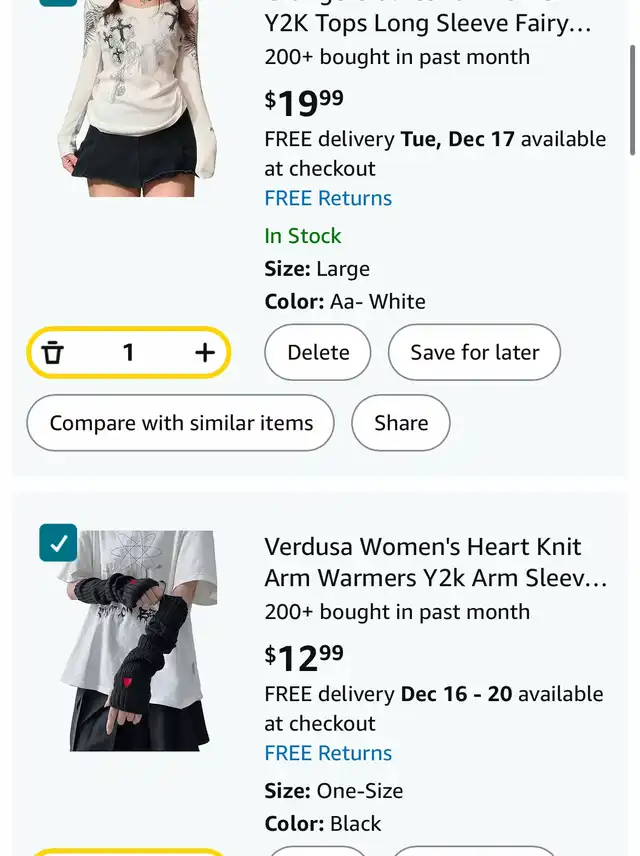Viewport: 640px width, 856px height.
Task: Increase quantity with the plus icon
Action: pyautogui.click(x=205, y=352)
